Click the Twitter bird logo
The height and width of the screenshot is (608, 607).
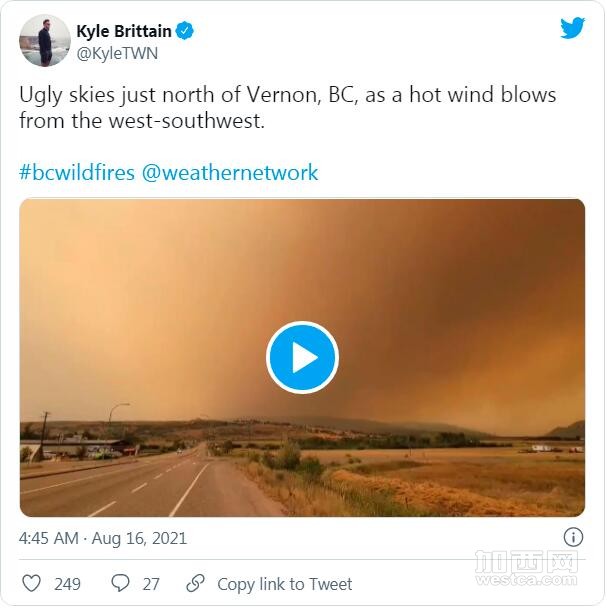pos(572,28)
